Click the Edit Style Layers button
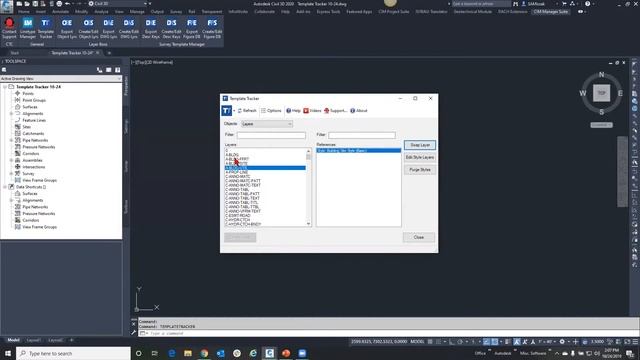The height and width of the screenshot is (360, 640). click(420, 157)
